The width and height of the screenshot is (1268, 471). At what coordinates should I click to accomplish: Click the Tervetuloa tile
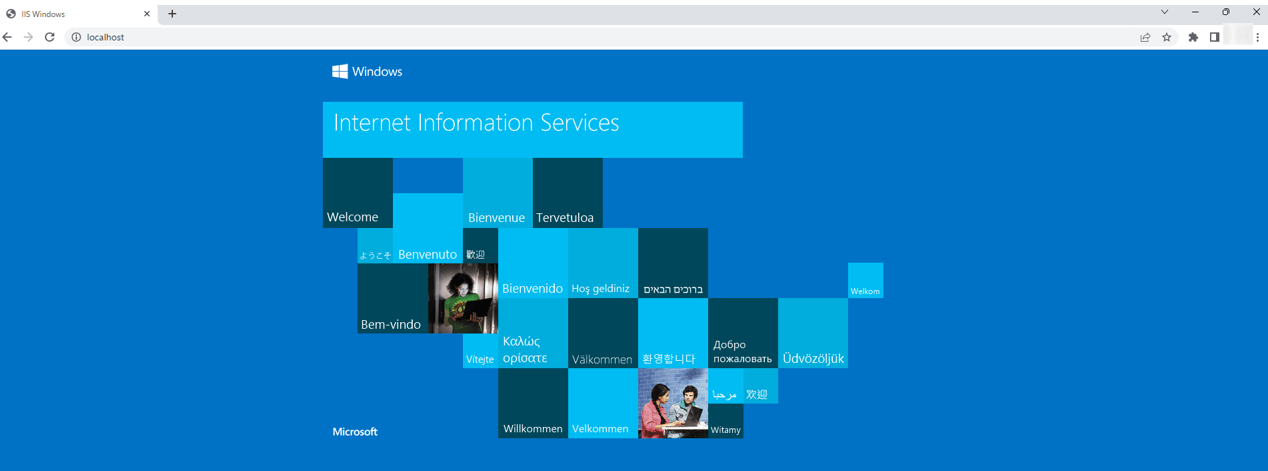568,193
